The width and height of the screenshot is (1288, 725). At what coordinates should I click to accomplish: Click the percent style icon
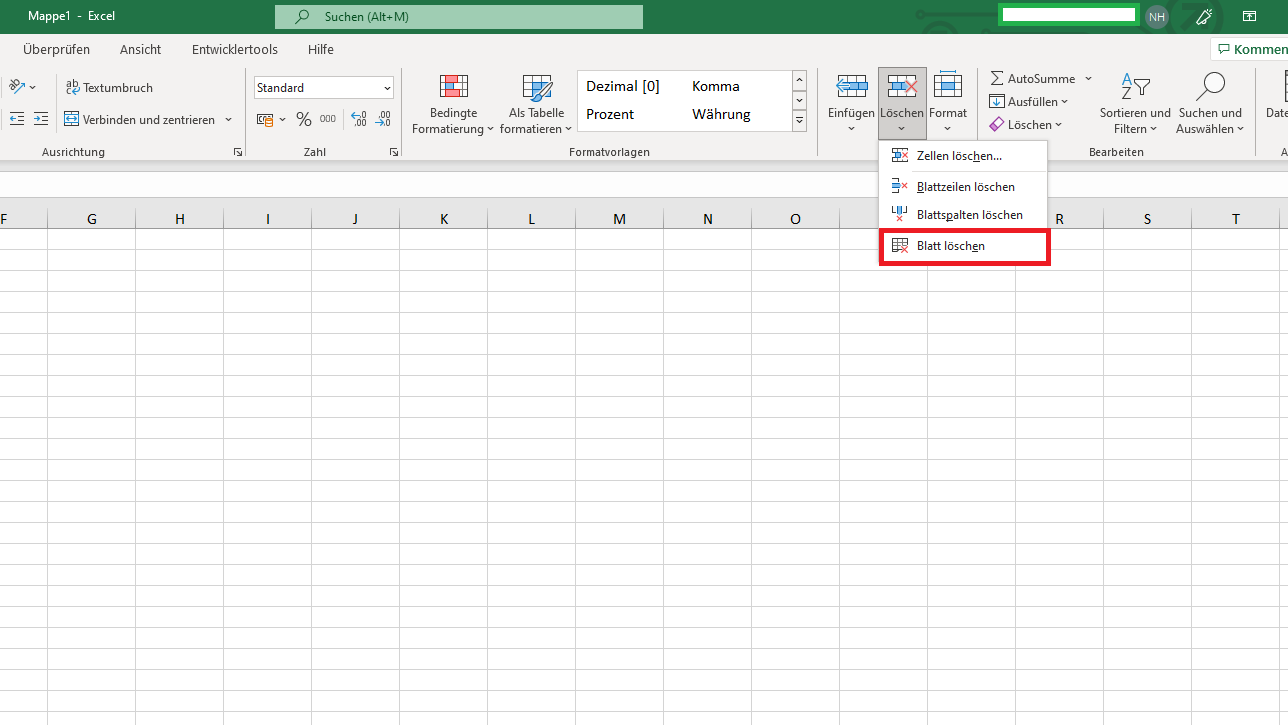304,120
